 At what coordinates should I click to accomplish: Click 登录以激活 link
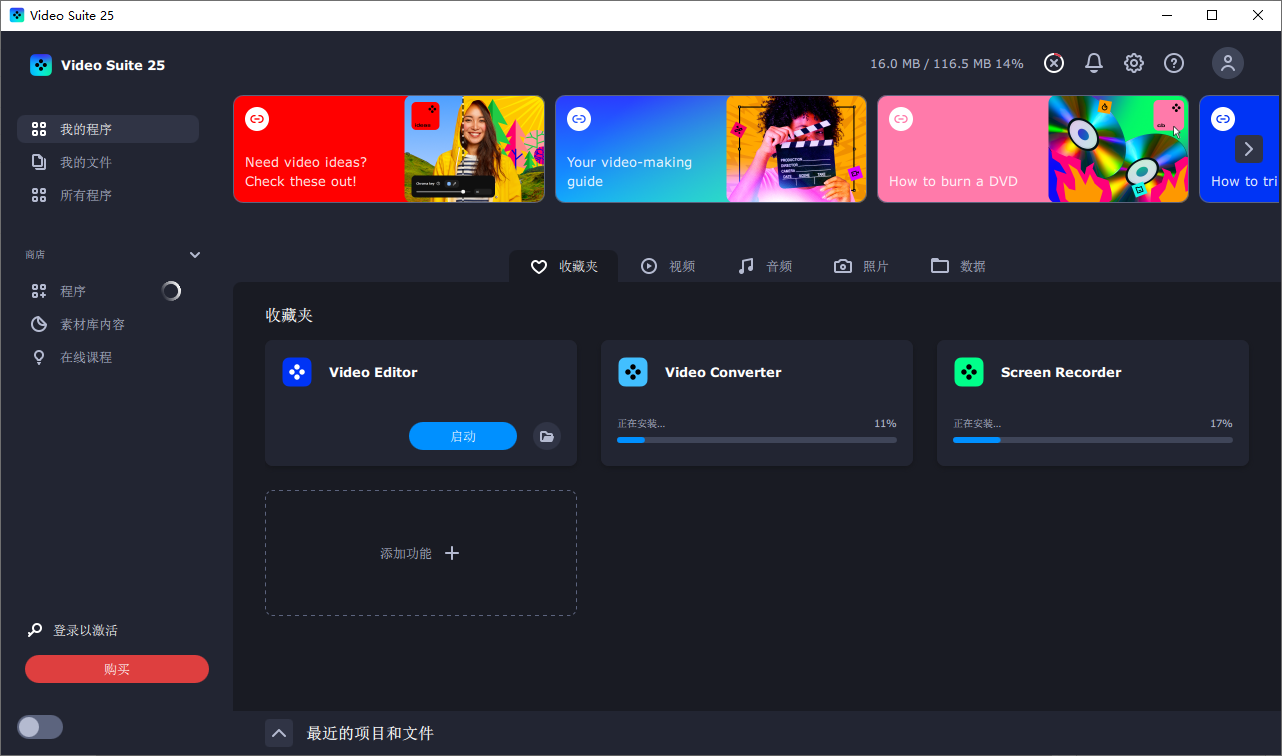pos(85,630)
